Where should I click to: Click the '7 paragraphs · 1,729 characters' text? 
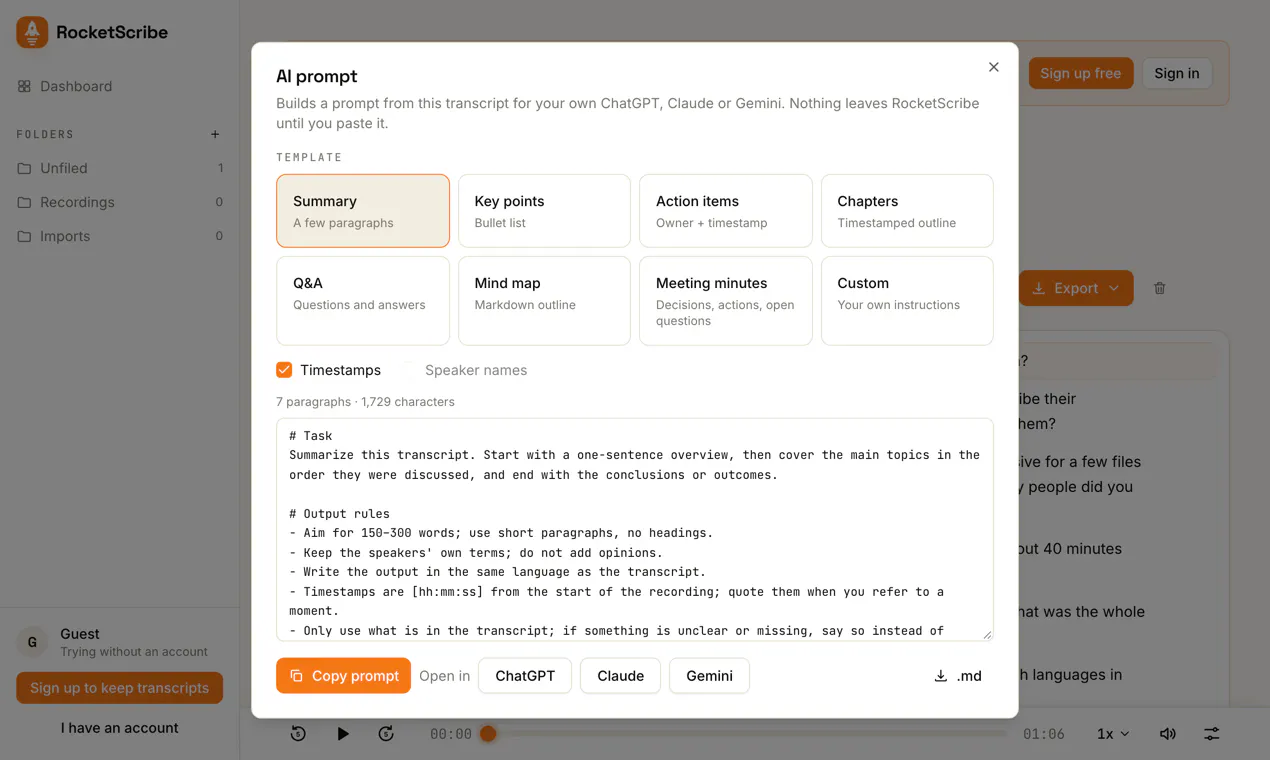click(365, 402)
